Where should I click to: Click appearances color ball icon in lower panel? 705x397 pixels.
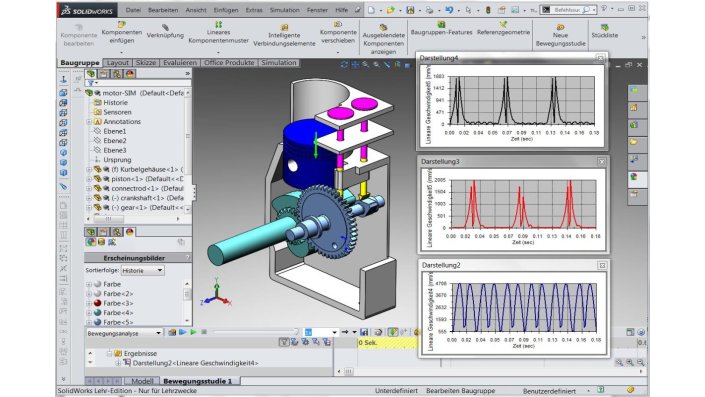click(x=91, y=242)
